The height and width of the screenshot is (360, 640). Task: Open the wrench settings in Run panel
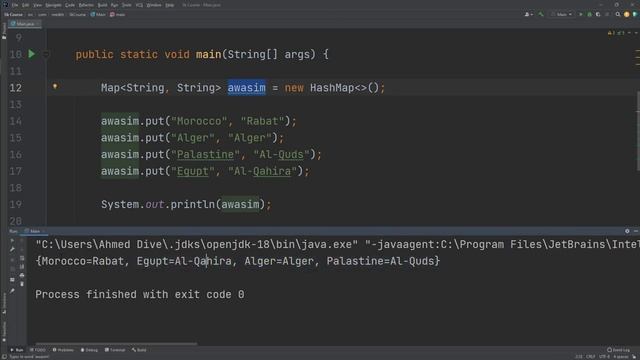click(x=12, y=249)
